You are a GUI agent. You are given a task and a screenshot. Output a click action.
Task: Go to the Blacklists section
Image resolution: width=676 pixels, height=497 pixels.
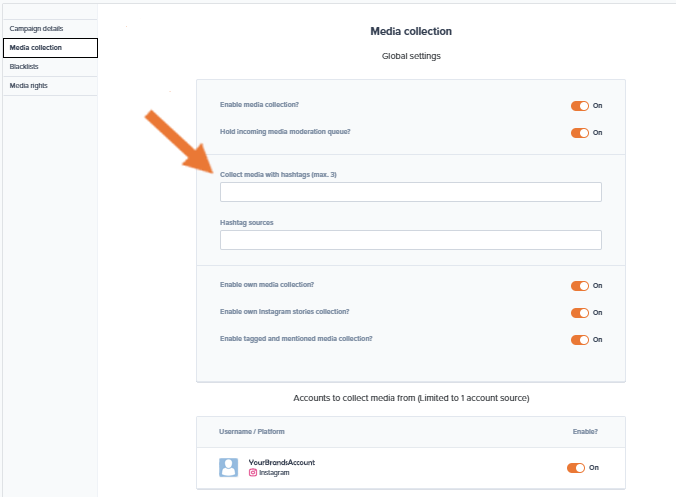click(25, 66)
